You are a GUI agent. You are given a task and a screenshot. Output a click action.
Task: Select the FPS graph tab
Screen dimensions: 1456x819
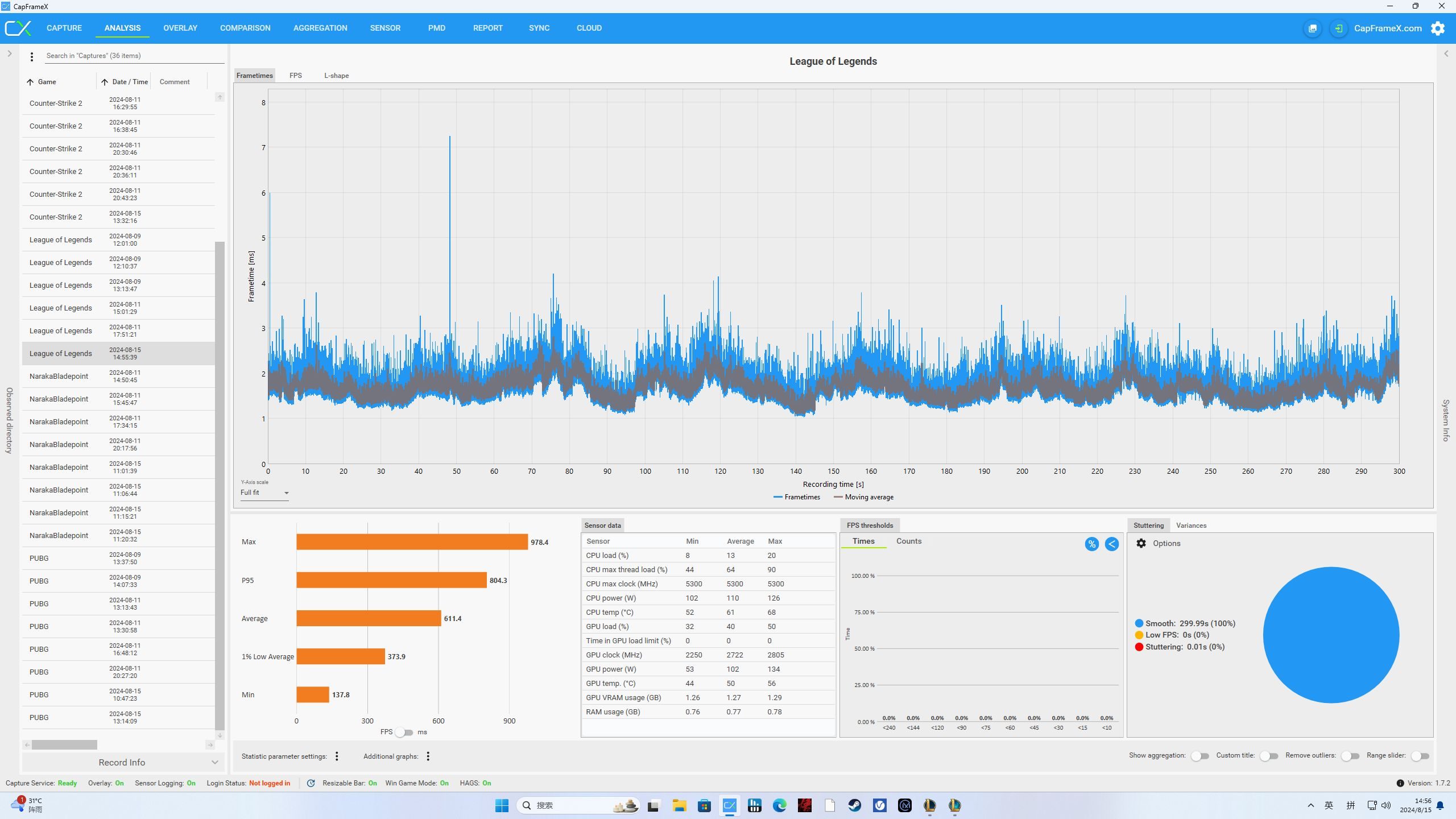296,76
